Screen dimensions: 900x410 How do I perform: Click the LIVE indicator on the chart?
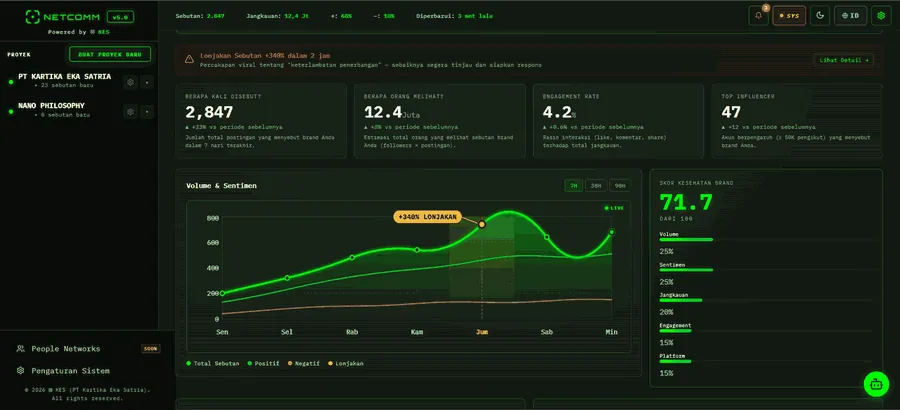click(x=614, y=208)
